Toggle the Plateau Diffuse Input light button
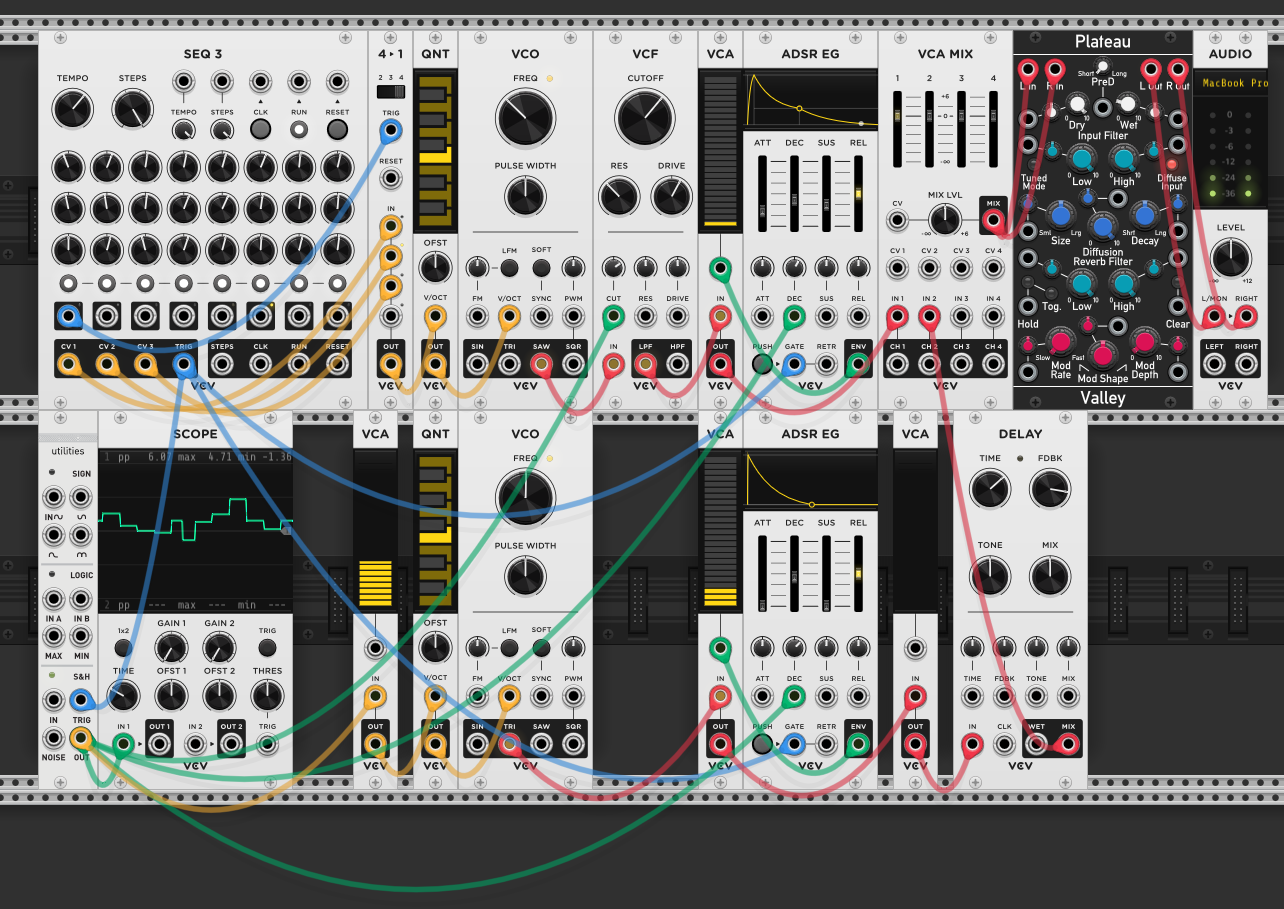 [1172, 163]
